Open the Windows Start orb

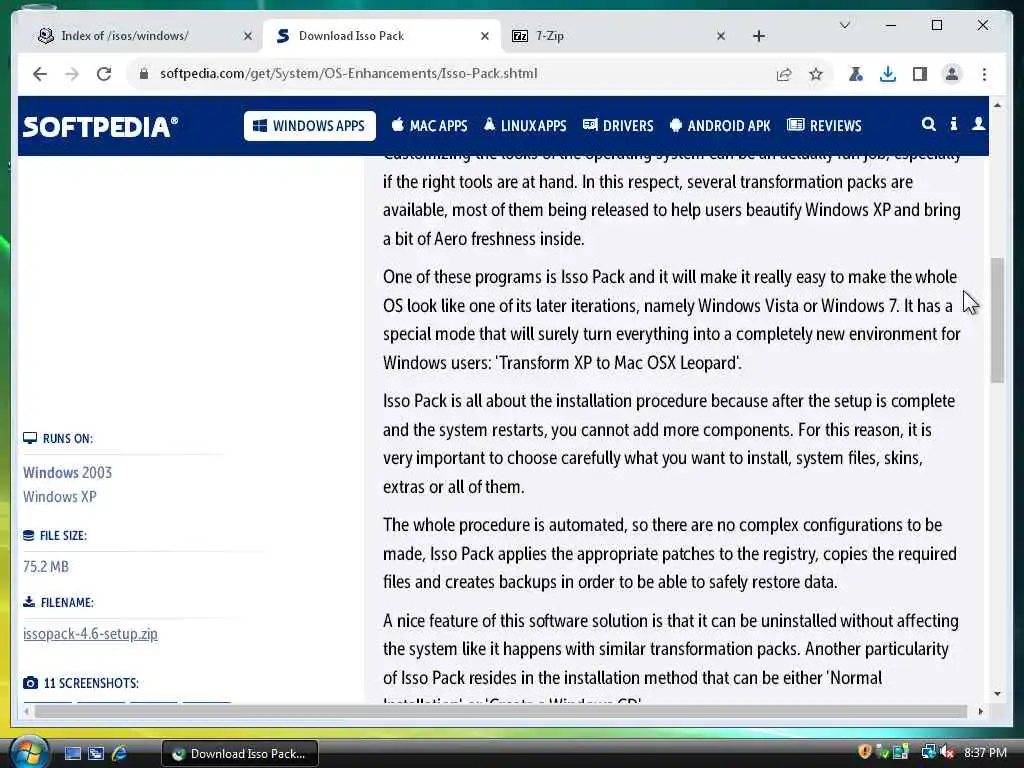29,753
